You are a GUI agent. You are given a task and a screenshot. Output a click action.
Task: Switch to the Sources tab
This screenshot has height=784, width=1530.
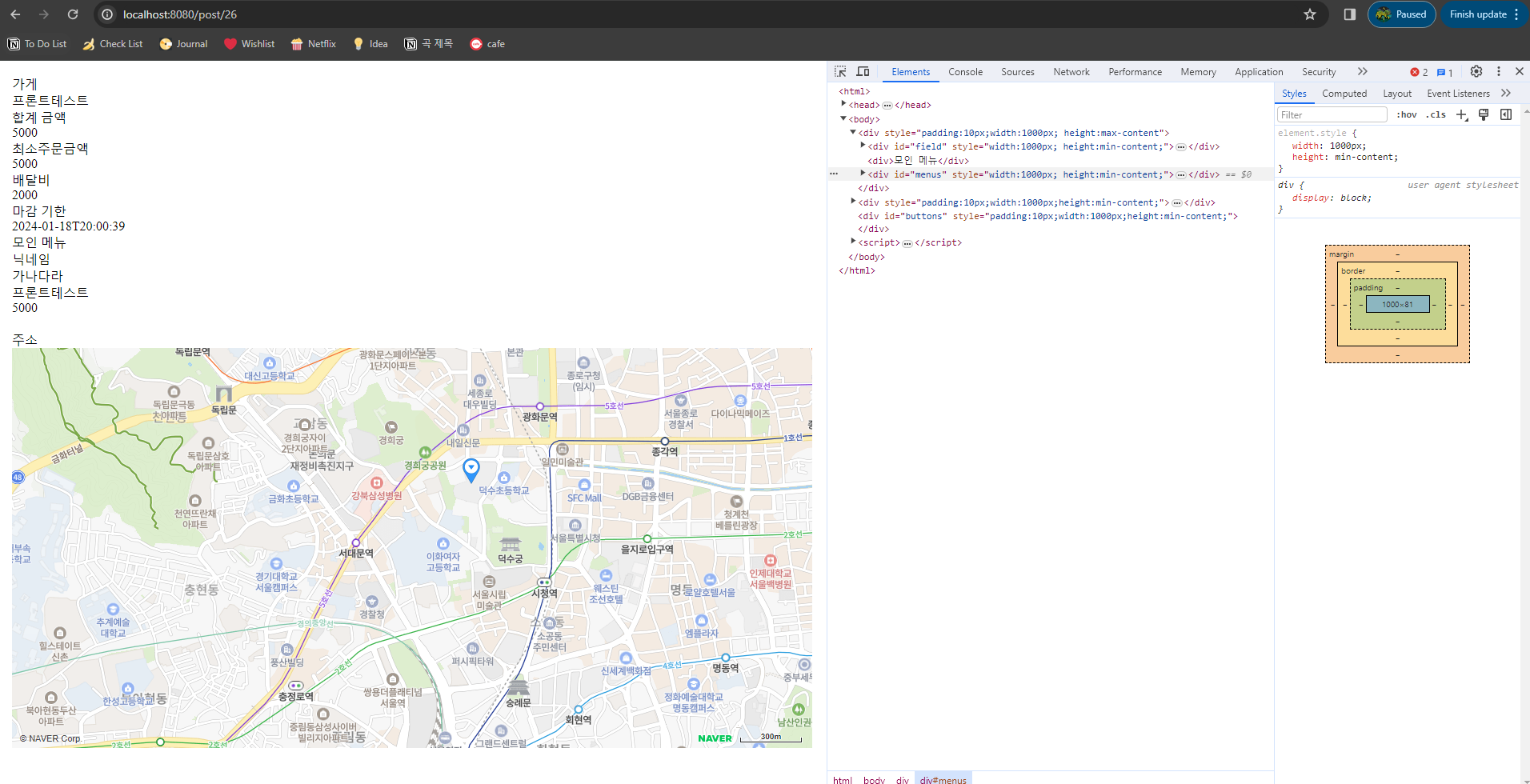coord(1017,72)
